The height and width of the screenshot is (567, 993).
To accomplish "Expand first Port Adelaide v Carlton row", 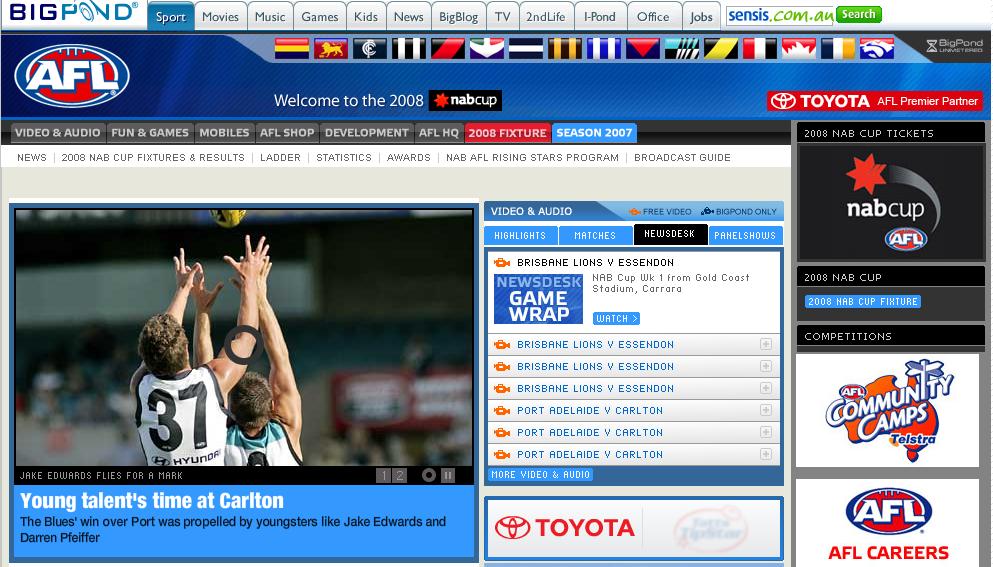I will [x=766, y=411].
